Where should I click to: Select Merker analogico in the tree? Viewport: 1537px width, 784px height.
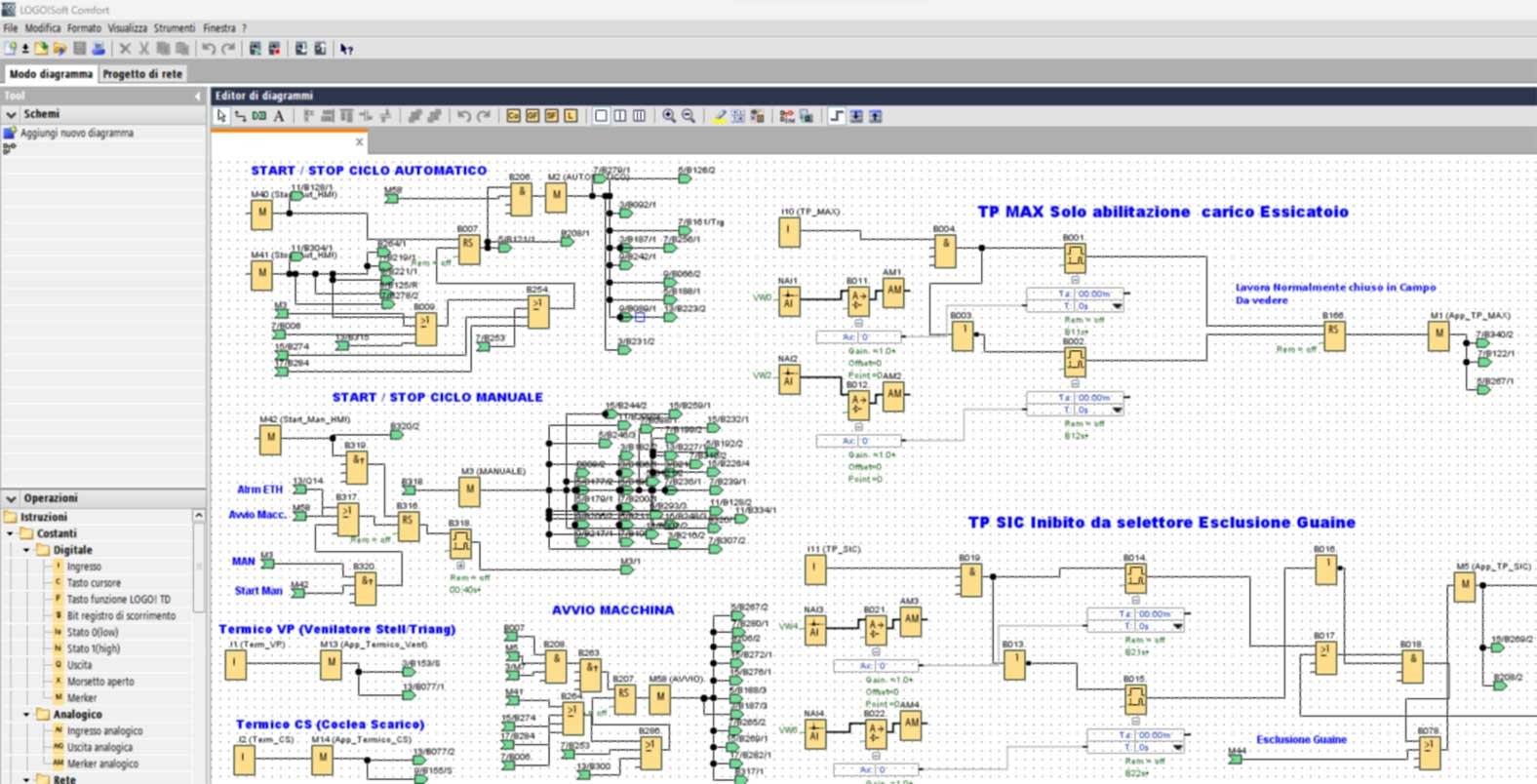102,764
